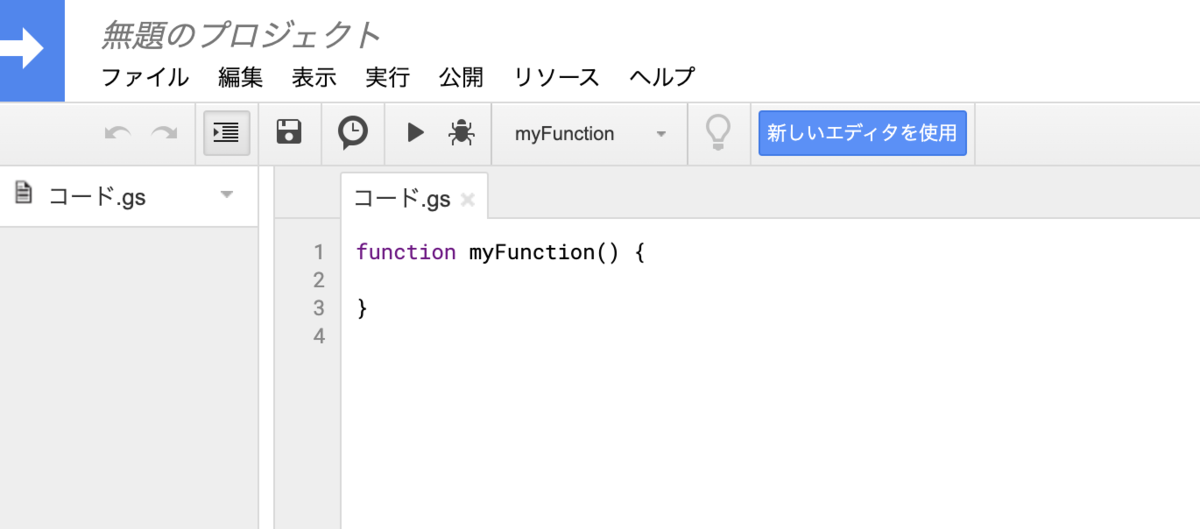The height and width of the screenshot is (529, 1200).
Task: Open the current project's triggers clock icon
Action: coord(352,133)
